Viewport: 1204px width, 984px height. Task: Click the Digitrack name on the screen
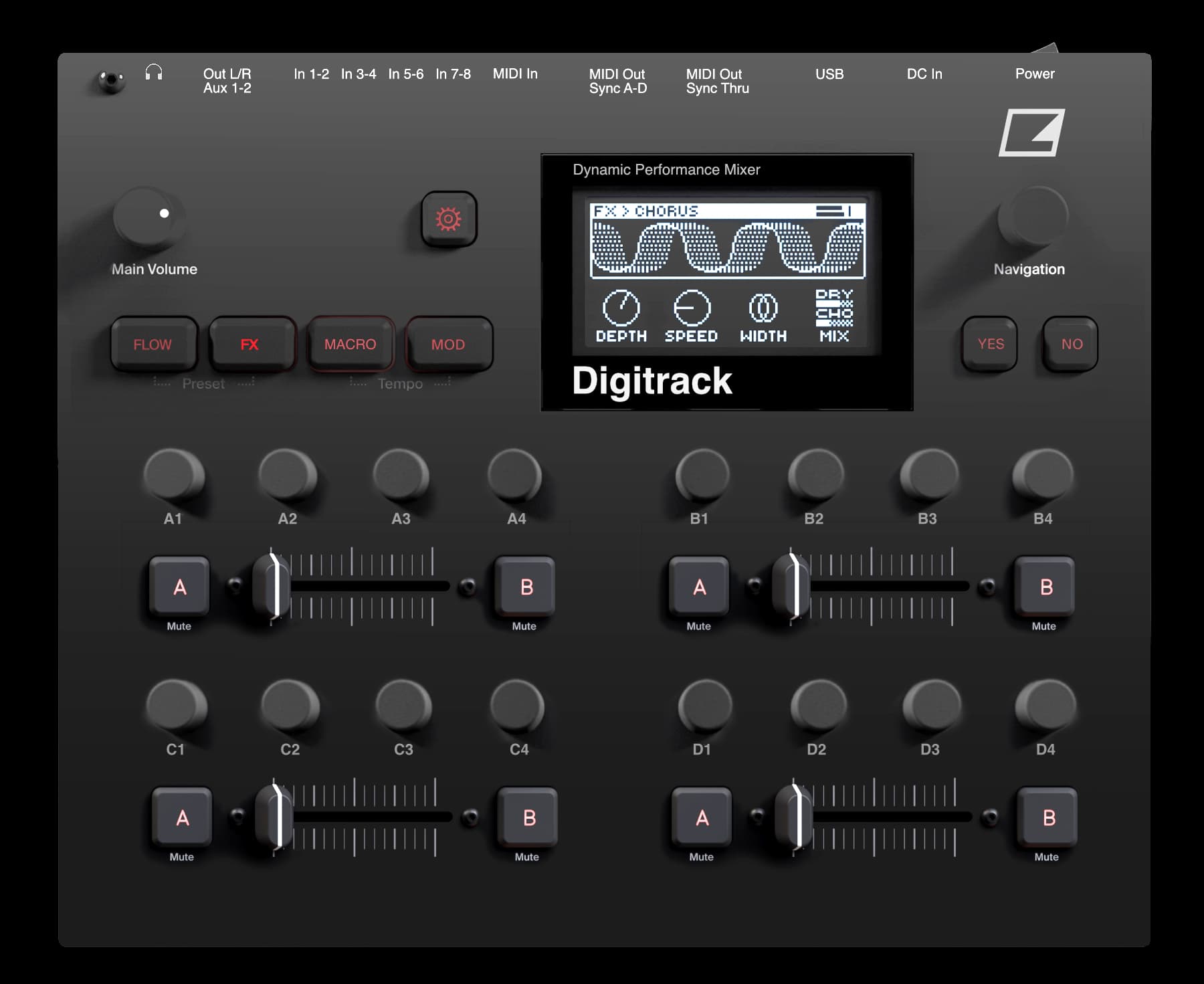[x=652, y=381]
